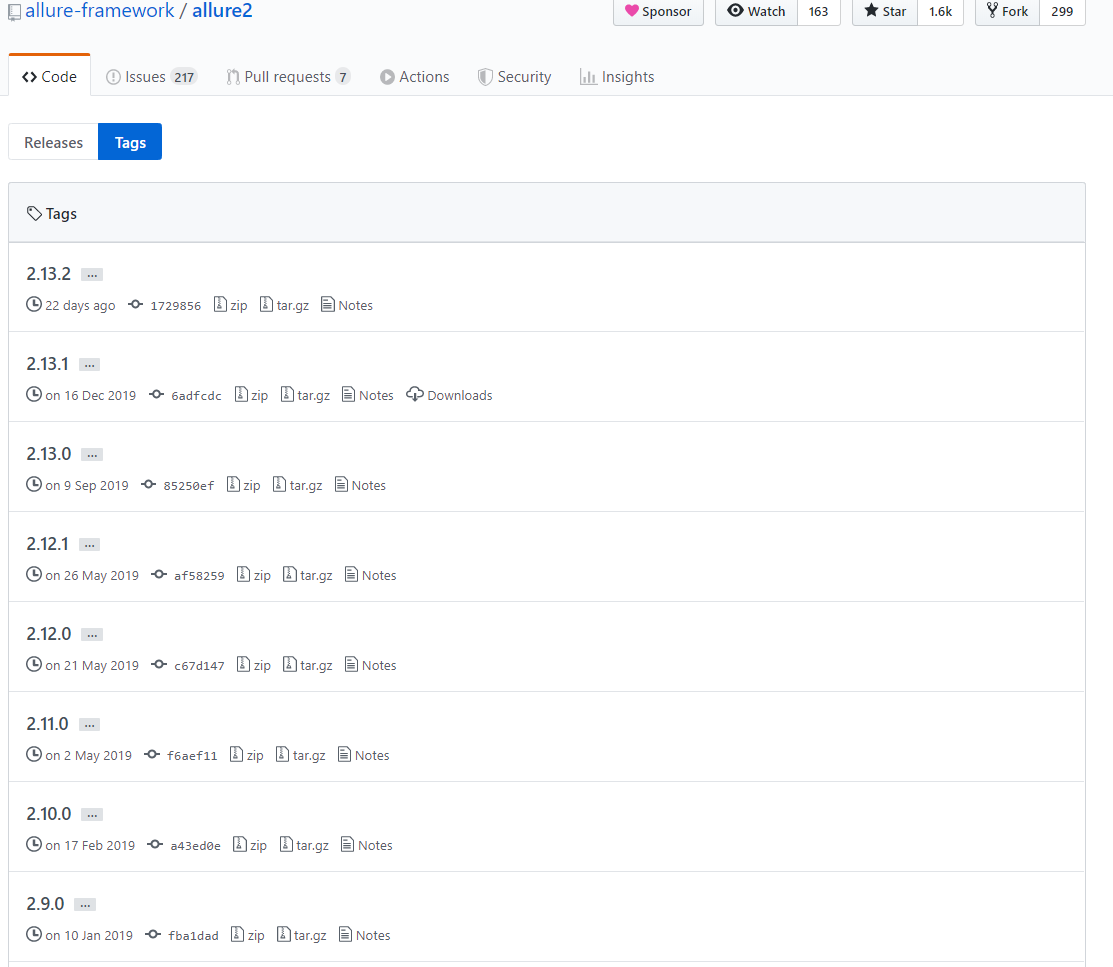
Task: Download the 2.13.2 zip archive
Action: [x=231, y=305]
